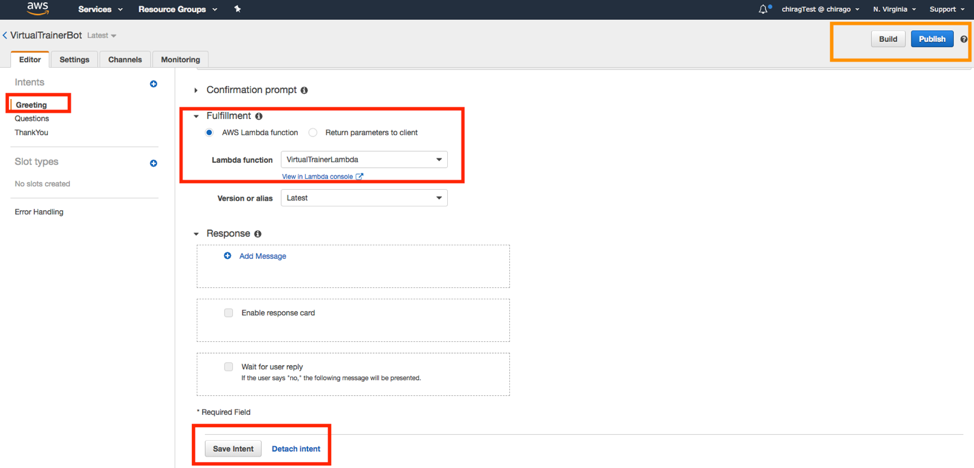
Task: Click the Publish button
Action: pyautogui.click(x=932, y=39)
